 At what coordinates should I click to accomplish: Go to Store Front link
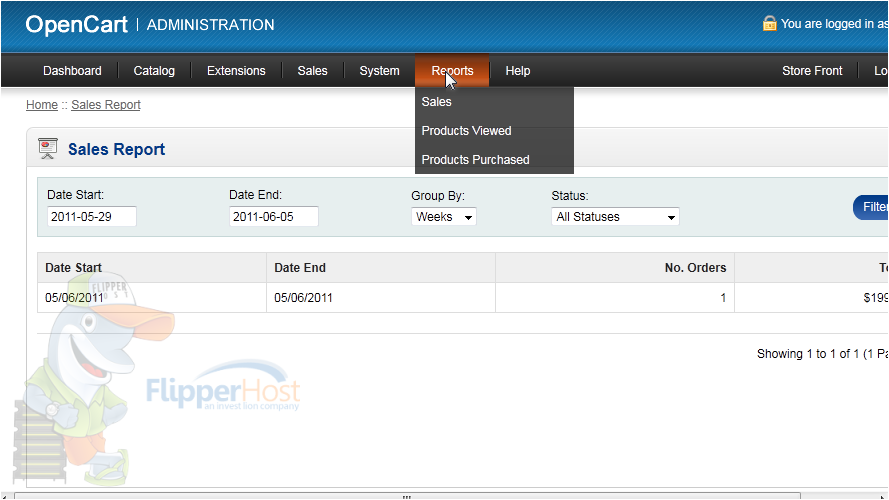812,71
